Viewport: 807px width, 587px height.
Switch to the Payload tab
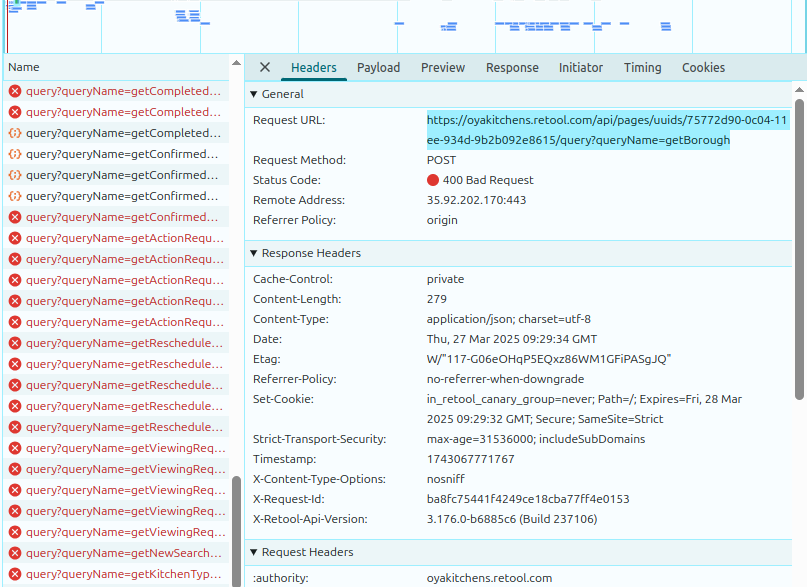pyautogui.click(x=378, y=68)
